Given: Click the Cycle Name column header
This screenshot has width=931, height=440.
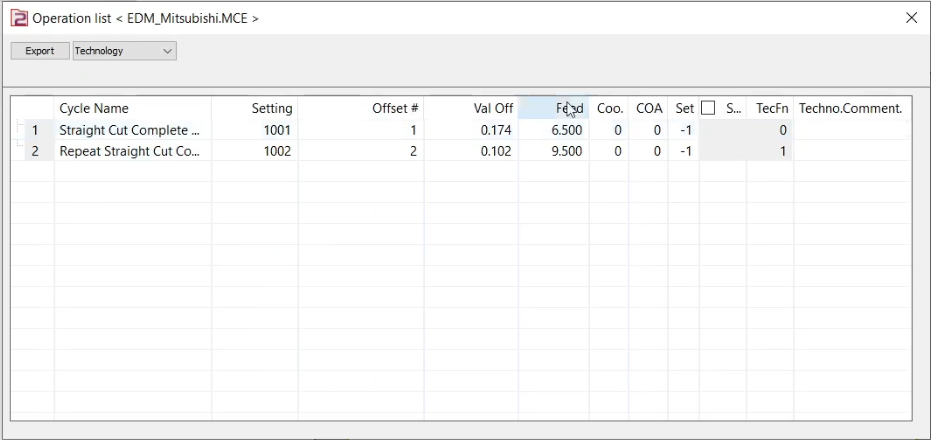Looking at the screenshot, I should click(94, 108).
